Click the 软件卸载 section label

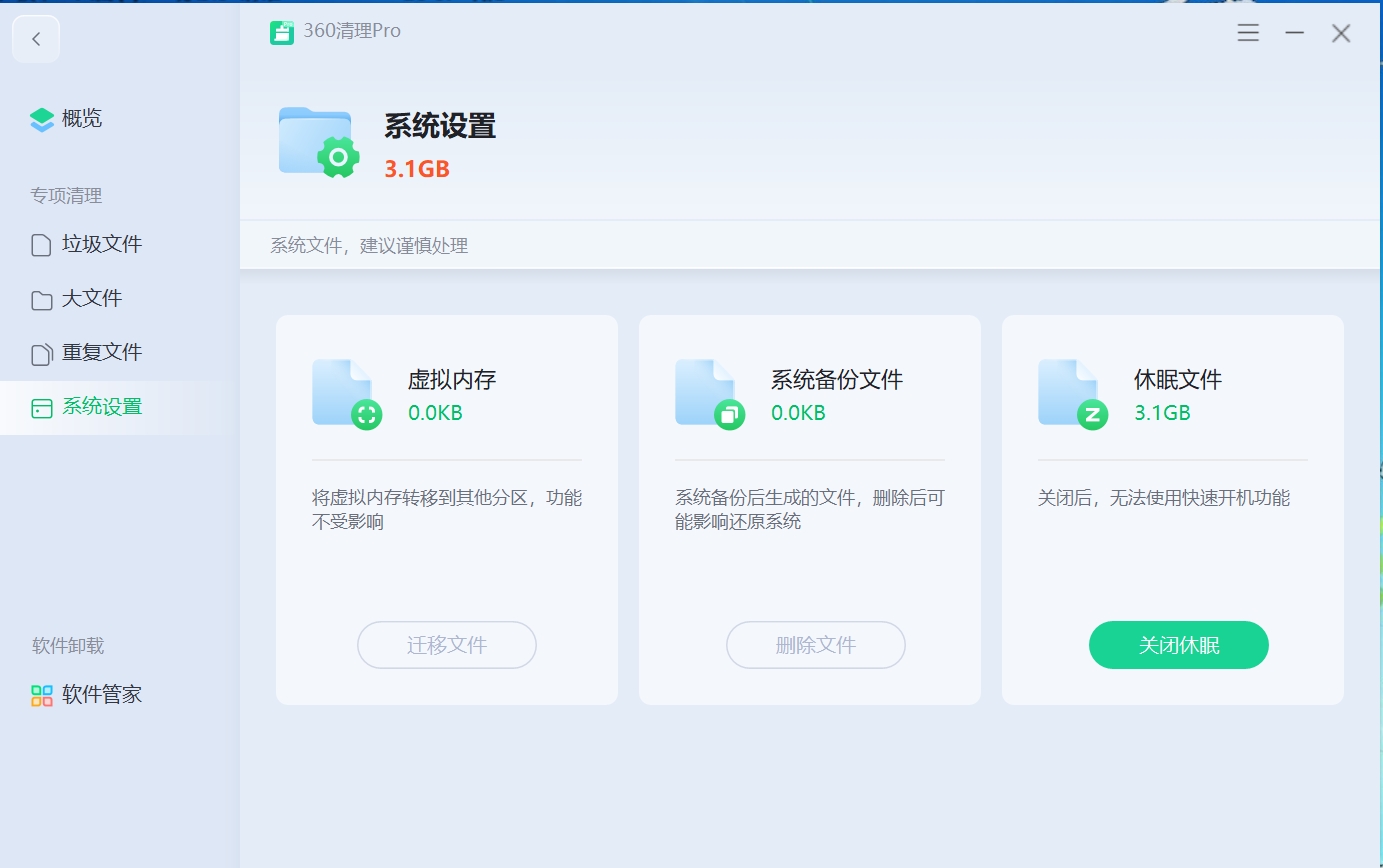coord(68,646)
